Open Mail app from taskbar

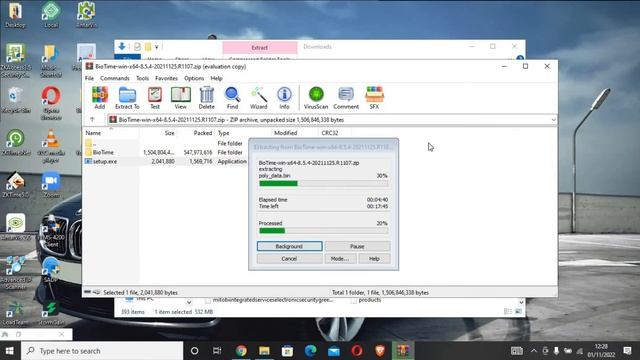(x=334, y=351)
